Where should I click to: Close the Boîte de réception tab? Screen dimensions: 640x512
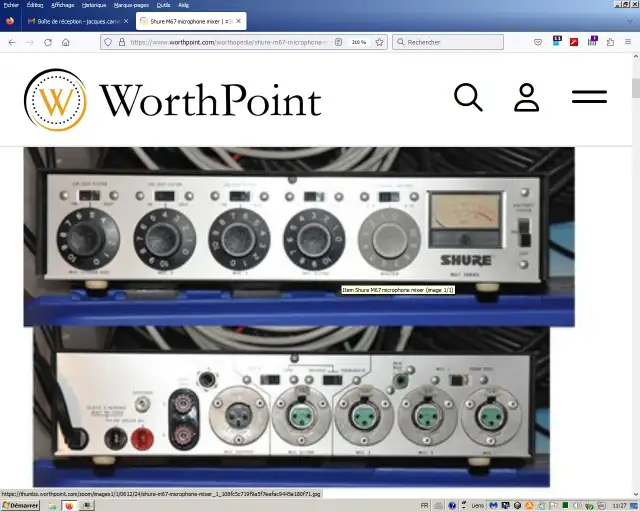tap(126, 21)
